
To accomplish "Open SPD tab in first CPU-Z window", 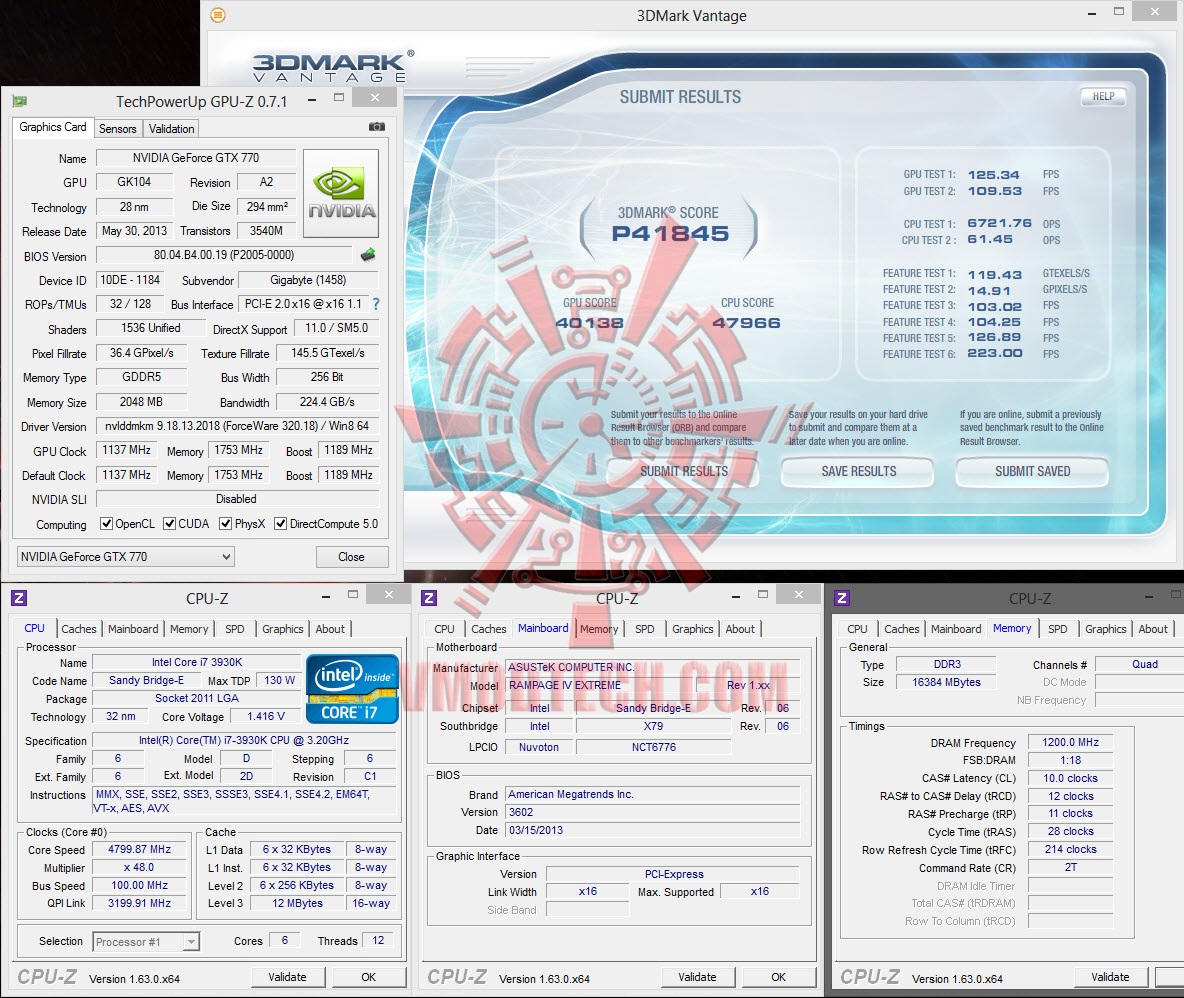I will [235, 628].
